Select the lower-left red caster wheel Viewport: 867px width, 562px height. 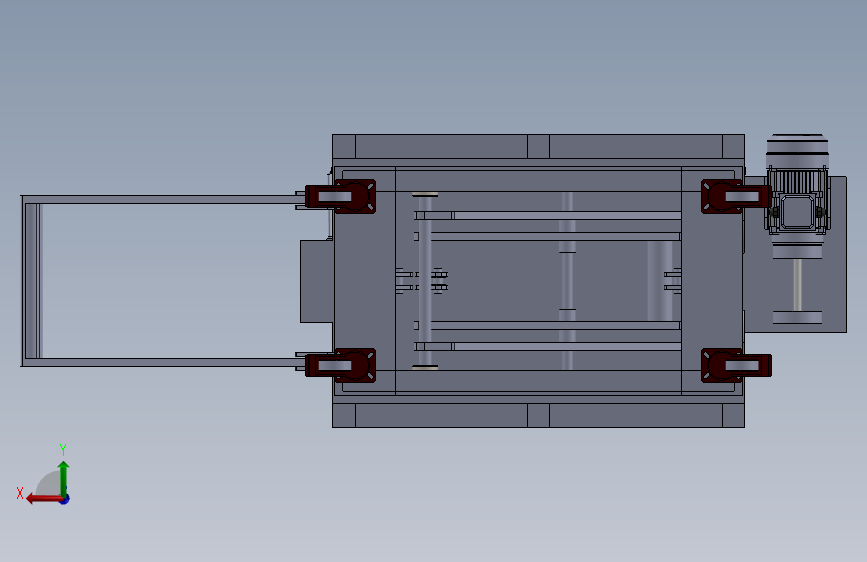340,366
